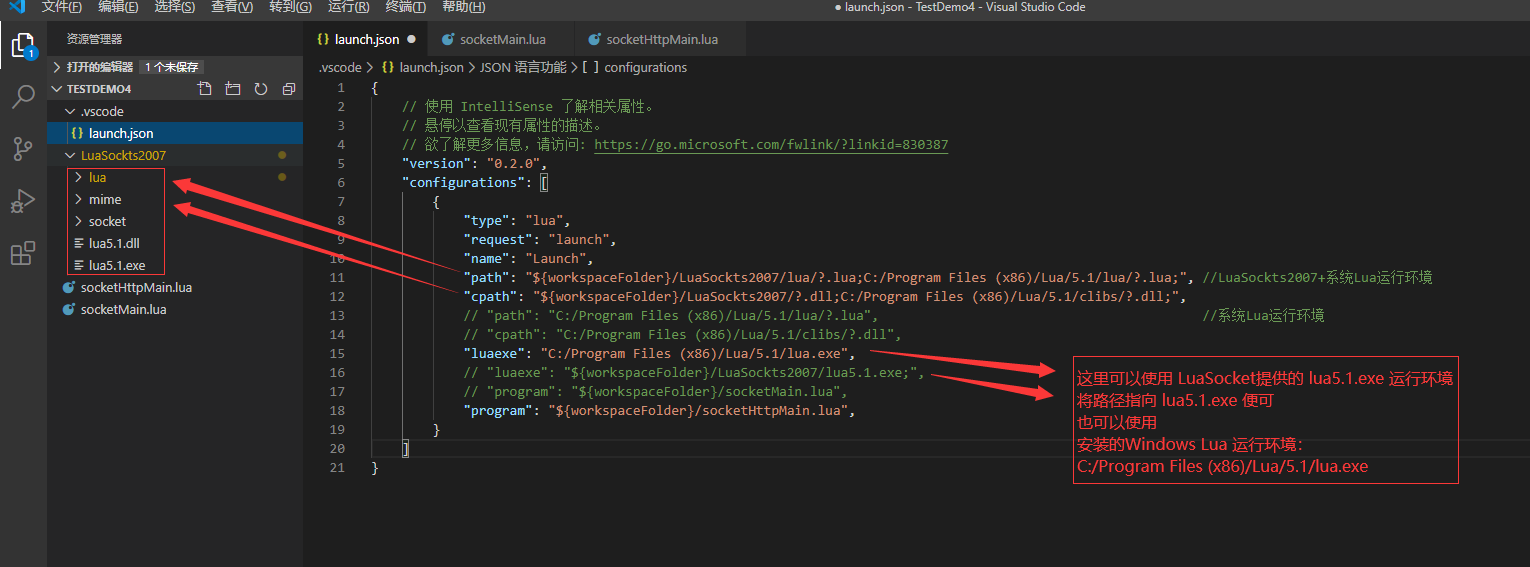This screenshot has width=1530, height=567.
Task: Click the 资源管理器 panel title
Action: coord(94,39)
